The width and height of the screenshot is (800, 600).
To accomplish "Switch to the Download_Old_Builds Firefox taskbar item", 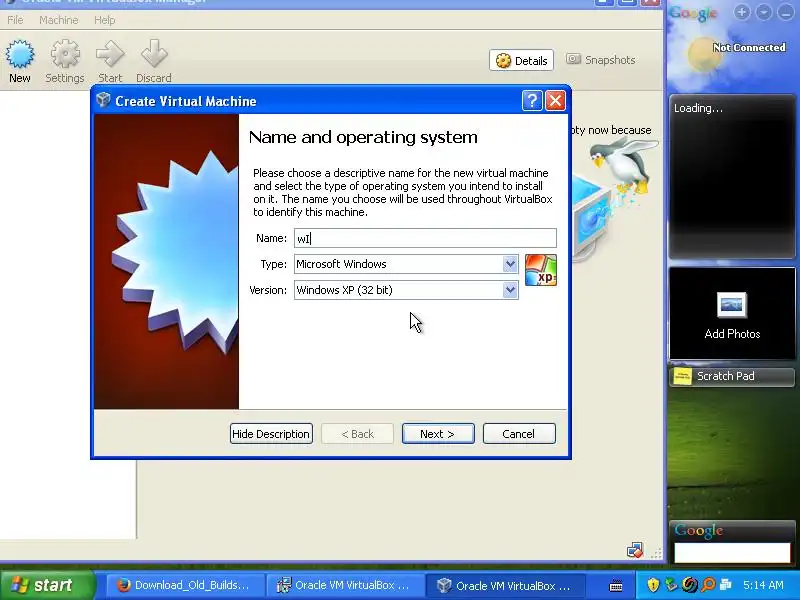I will click(x=185, y=585).
